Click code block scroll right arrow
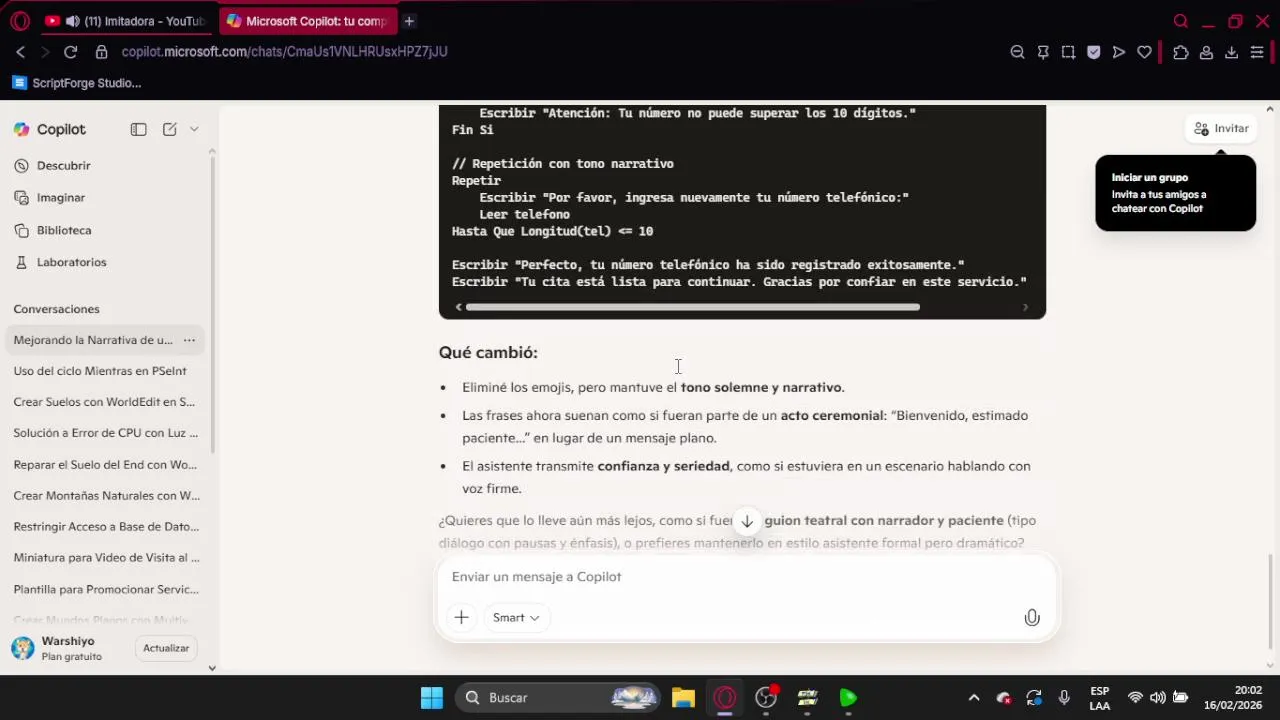Viewport: 1280px width, 720px height. [x=1025, y=307]
